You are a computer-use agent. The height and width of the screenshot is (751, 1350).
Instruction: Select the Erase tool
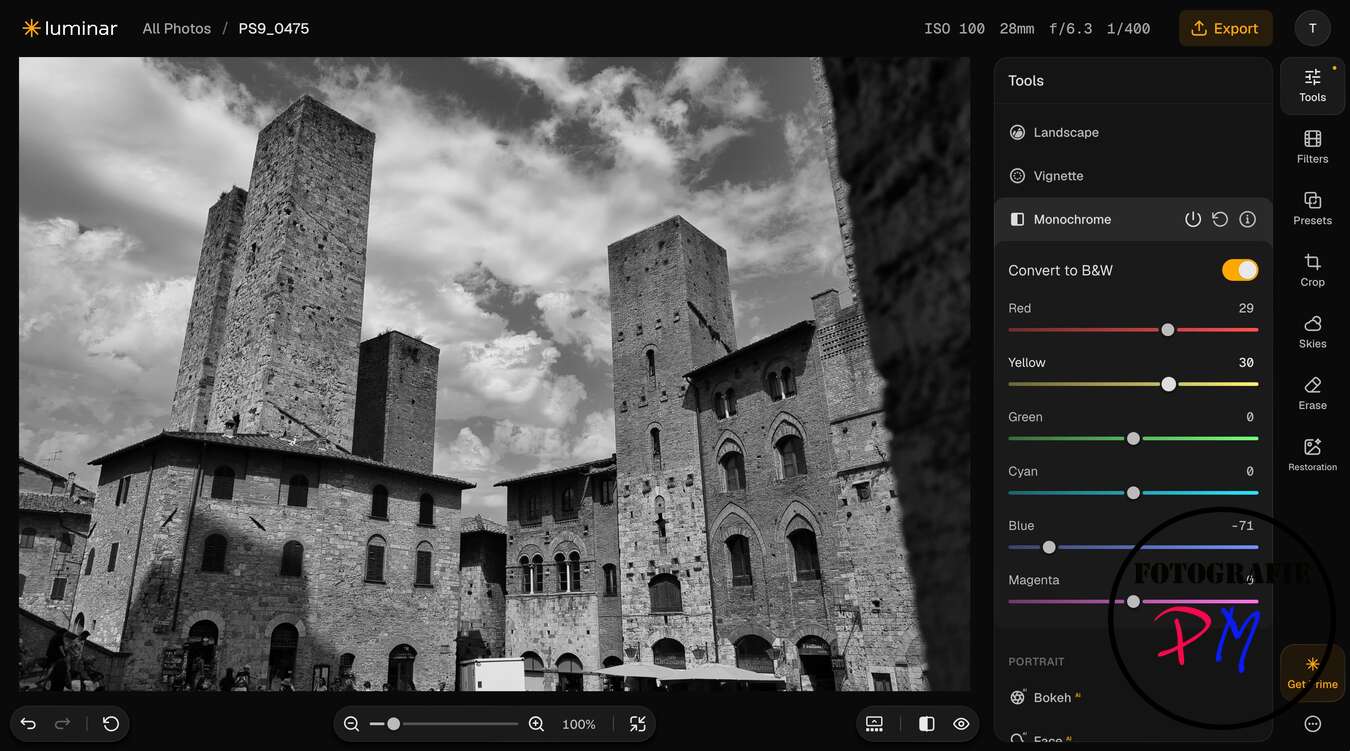(x=1312, y=393)
